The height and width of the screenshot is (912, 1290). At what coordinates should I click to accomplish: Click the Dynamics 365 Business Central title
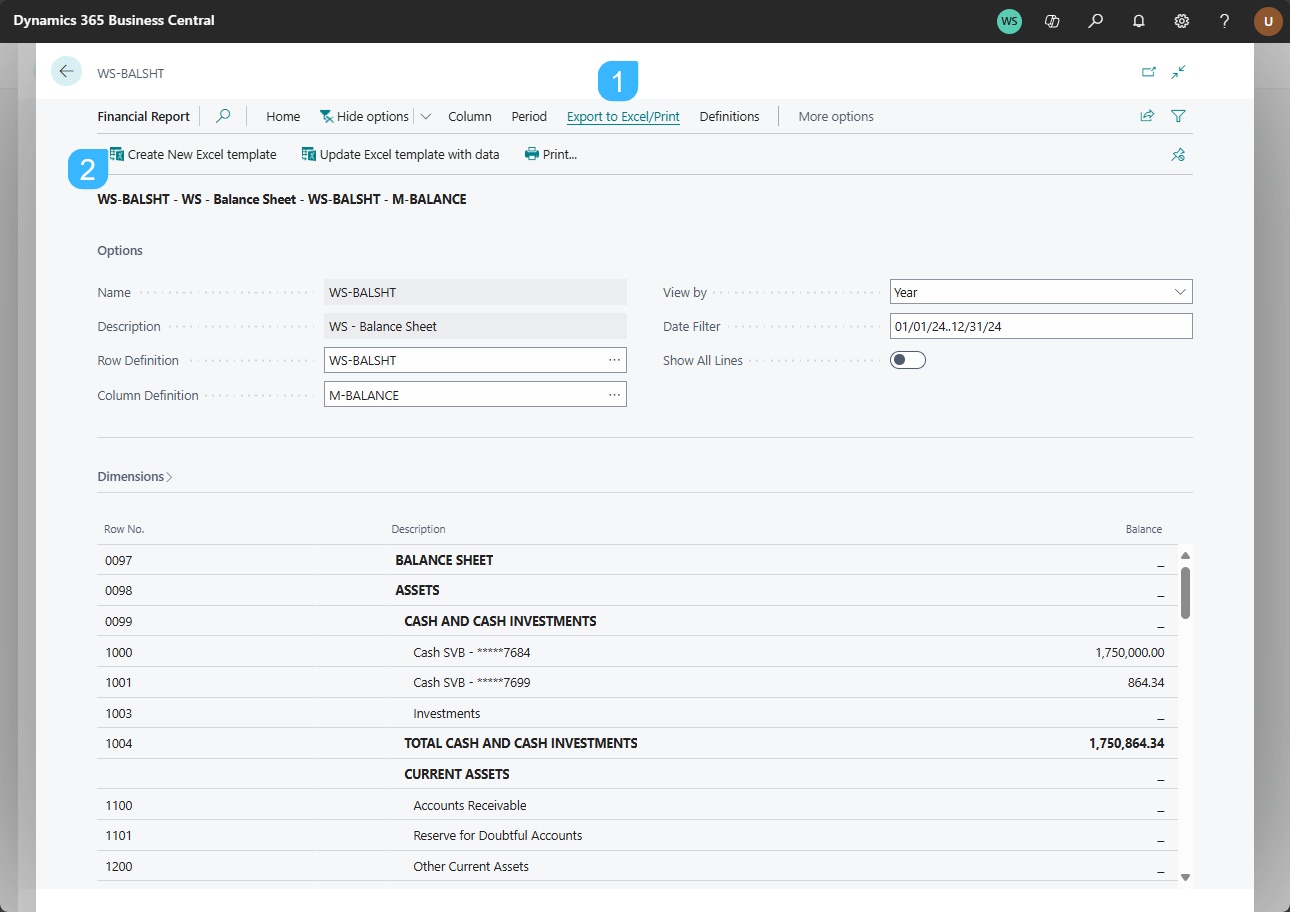[x=114, y=20]
